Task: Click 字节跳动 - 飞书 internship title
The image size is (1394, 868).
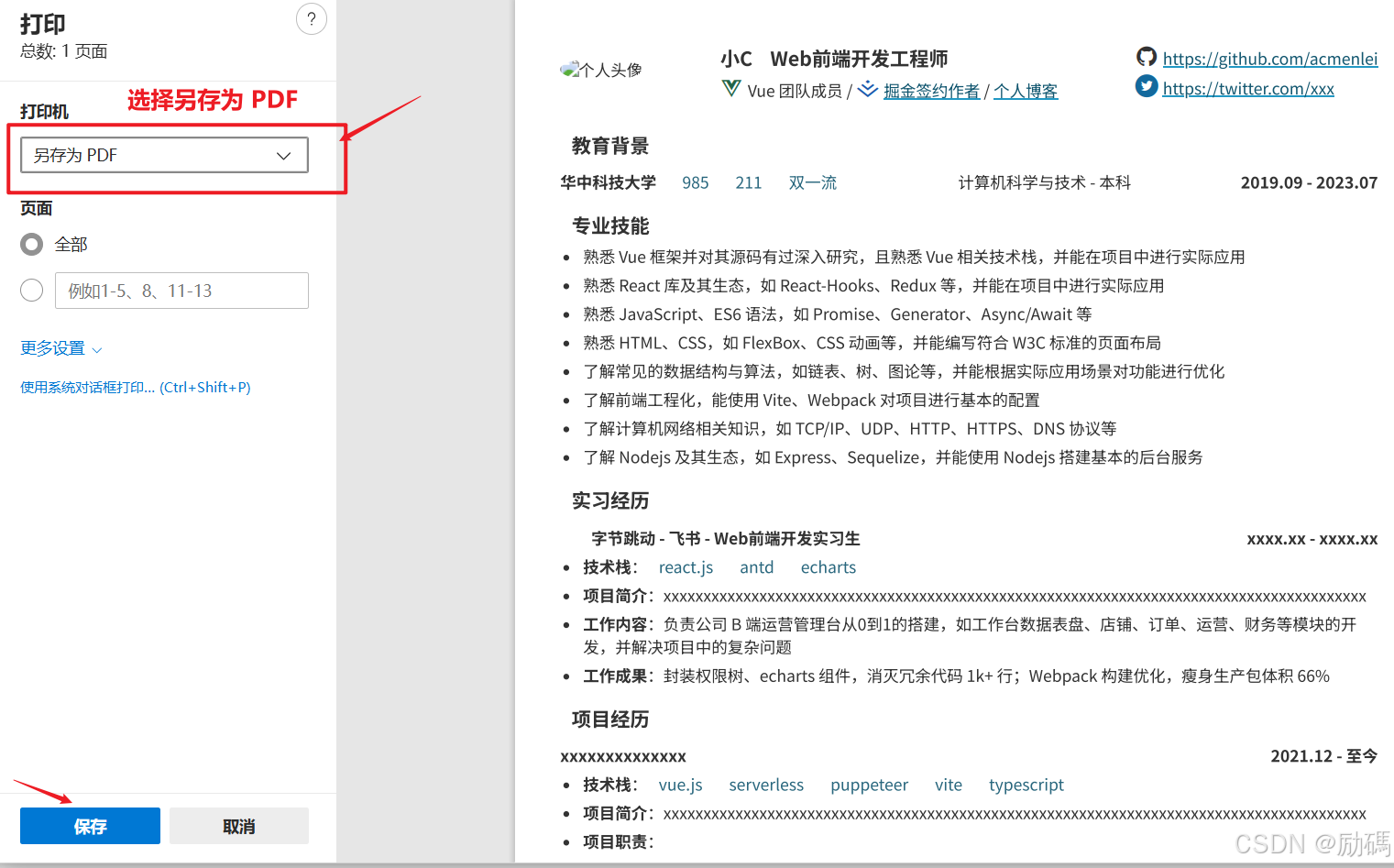Action: pos(726,538)
